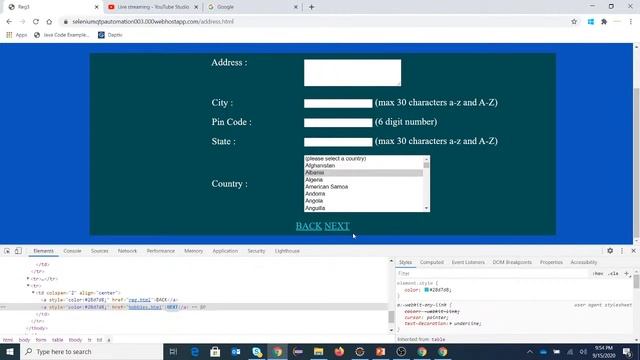Toggle the inspect element picker icon
640x360 pixels.
pos(7,251)
